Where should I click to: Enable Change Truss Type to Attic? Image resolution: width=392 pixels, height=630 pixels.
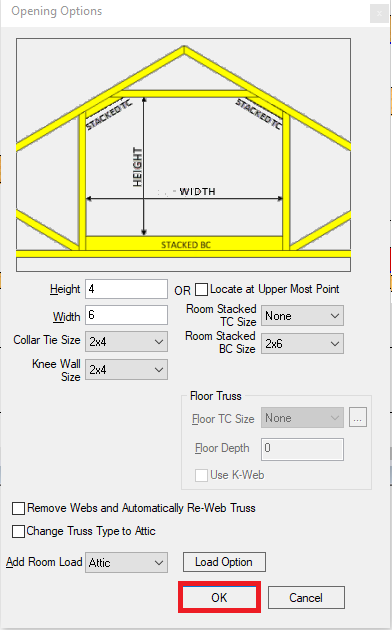click(18, 531)
